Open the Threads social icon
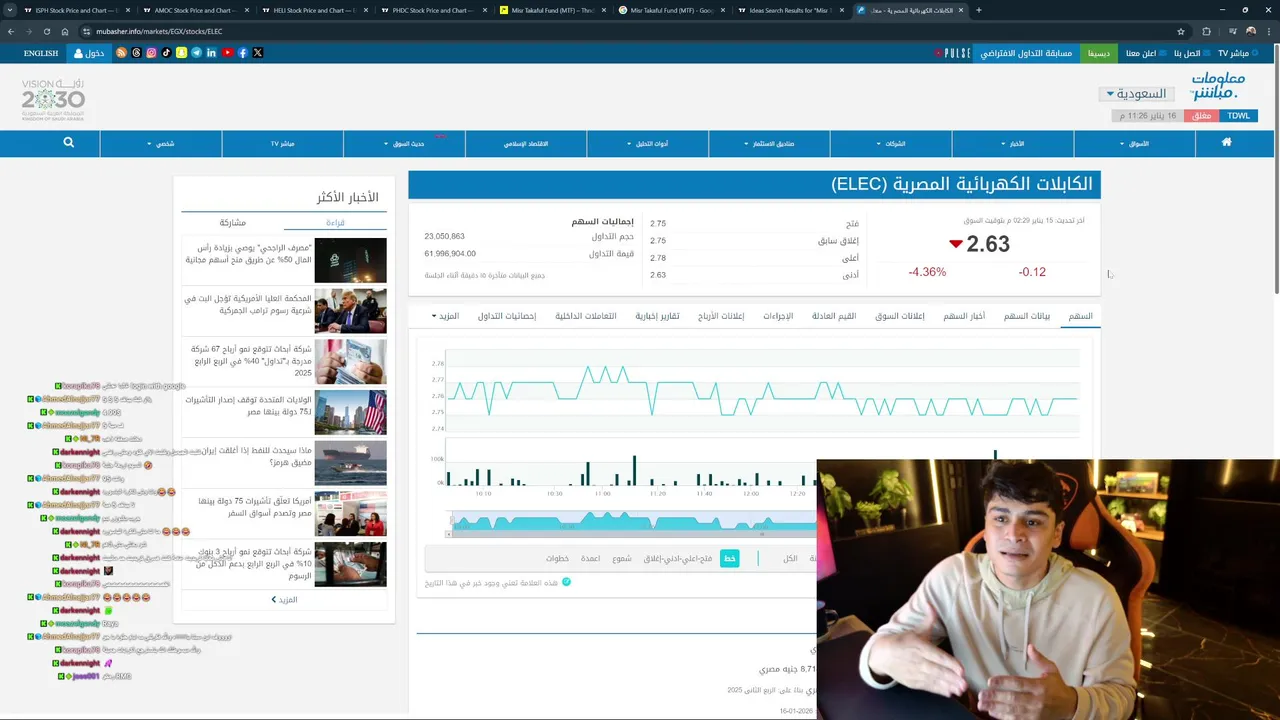Screen dimensions: 1280x720 click(136, 53)
